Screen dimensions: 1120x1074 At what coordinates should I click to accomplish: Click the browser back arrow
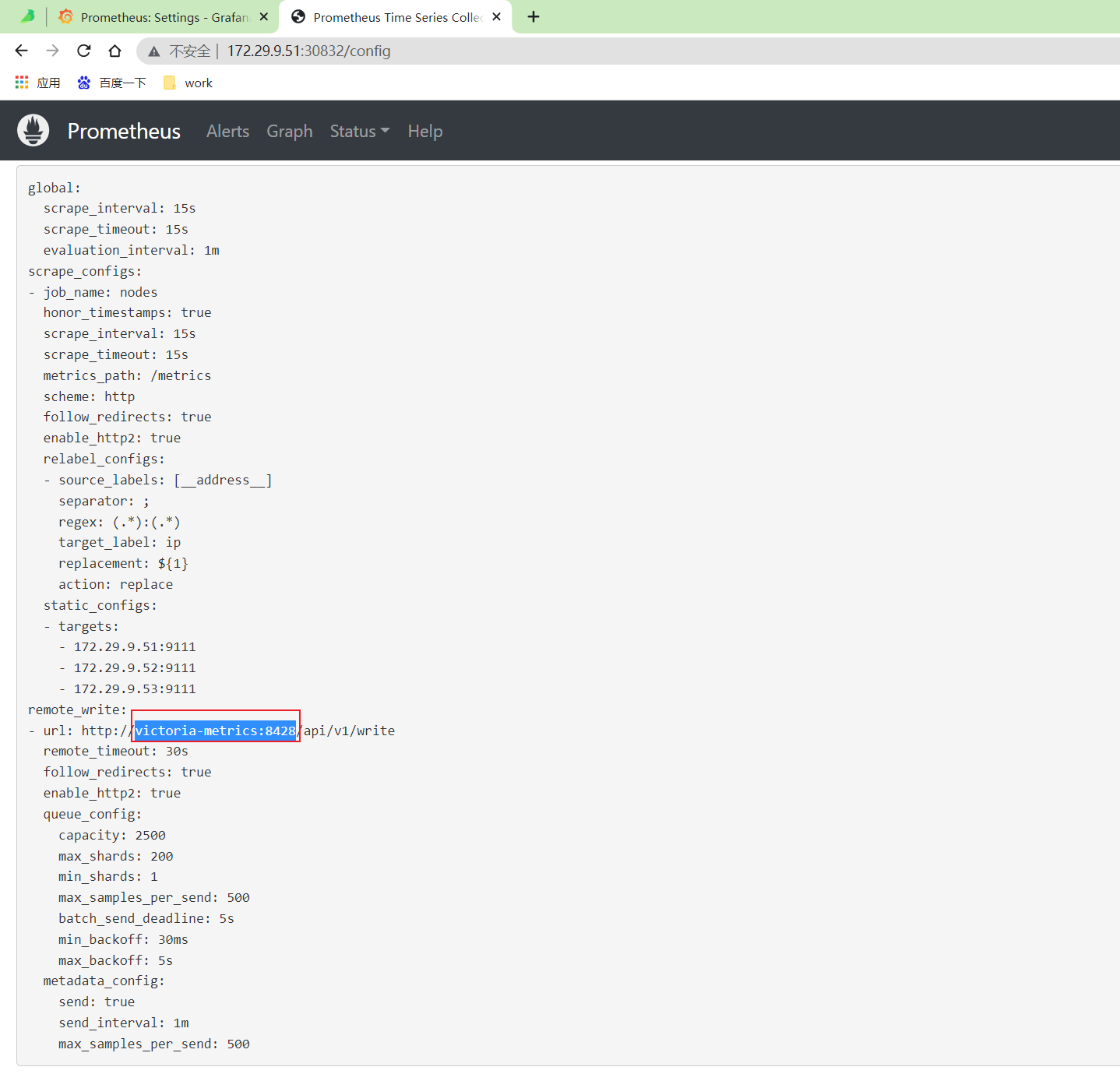pos(22,51)
